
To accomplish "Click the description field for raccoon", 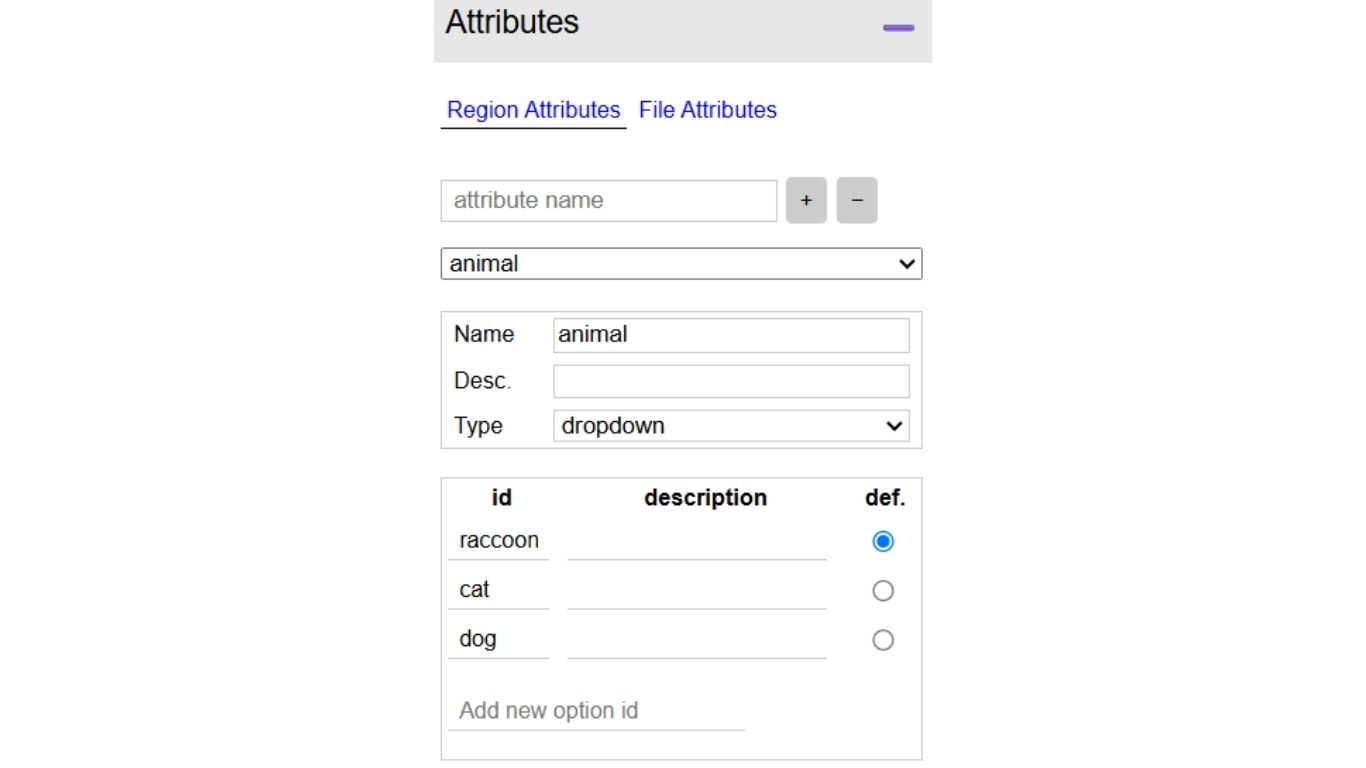I will coord(696,541).
